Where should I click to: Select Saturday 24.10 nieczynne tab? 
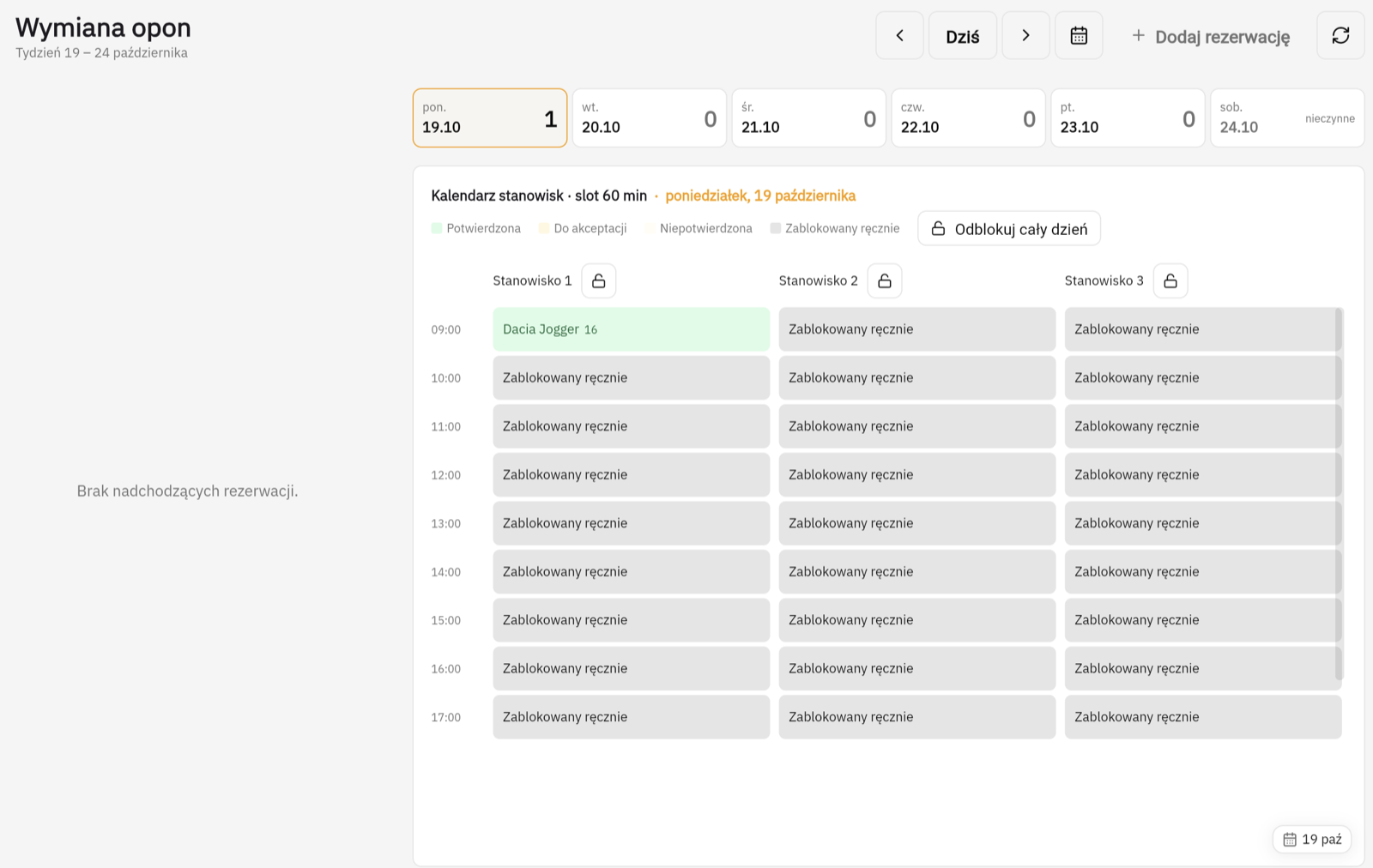[1287, 118]
